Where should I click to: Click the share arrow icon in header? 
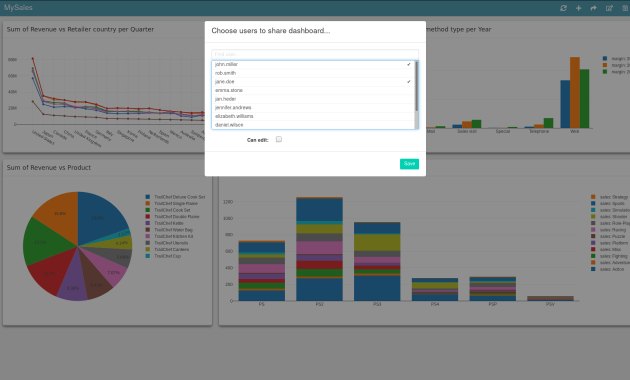593,8
